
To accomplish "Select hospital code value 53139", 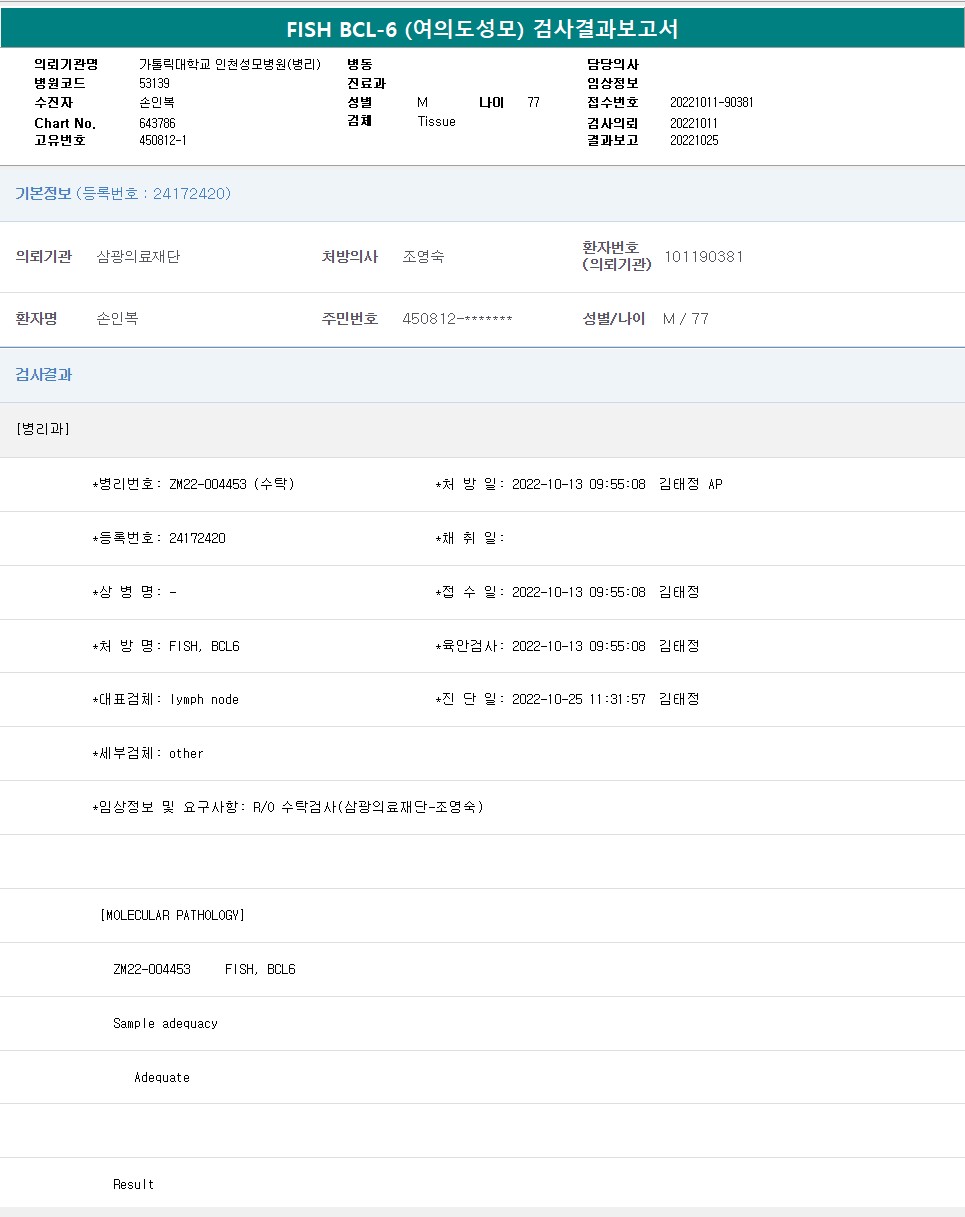I will [154, 84].
